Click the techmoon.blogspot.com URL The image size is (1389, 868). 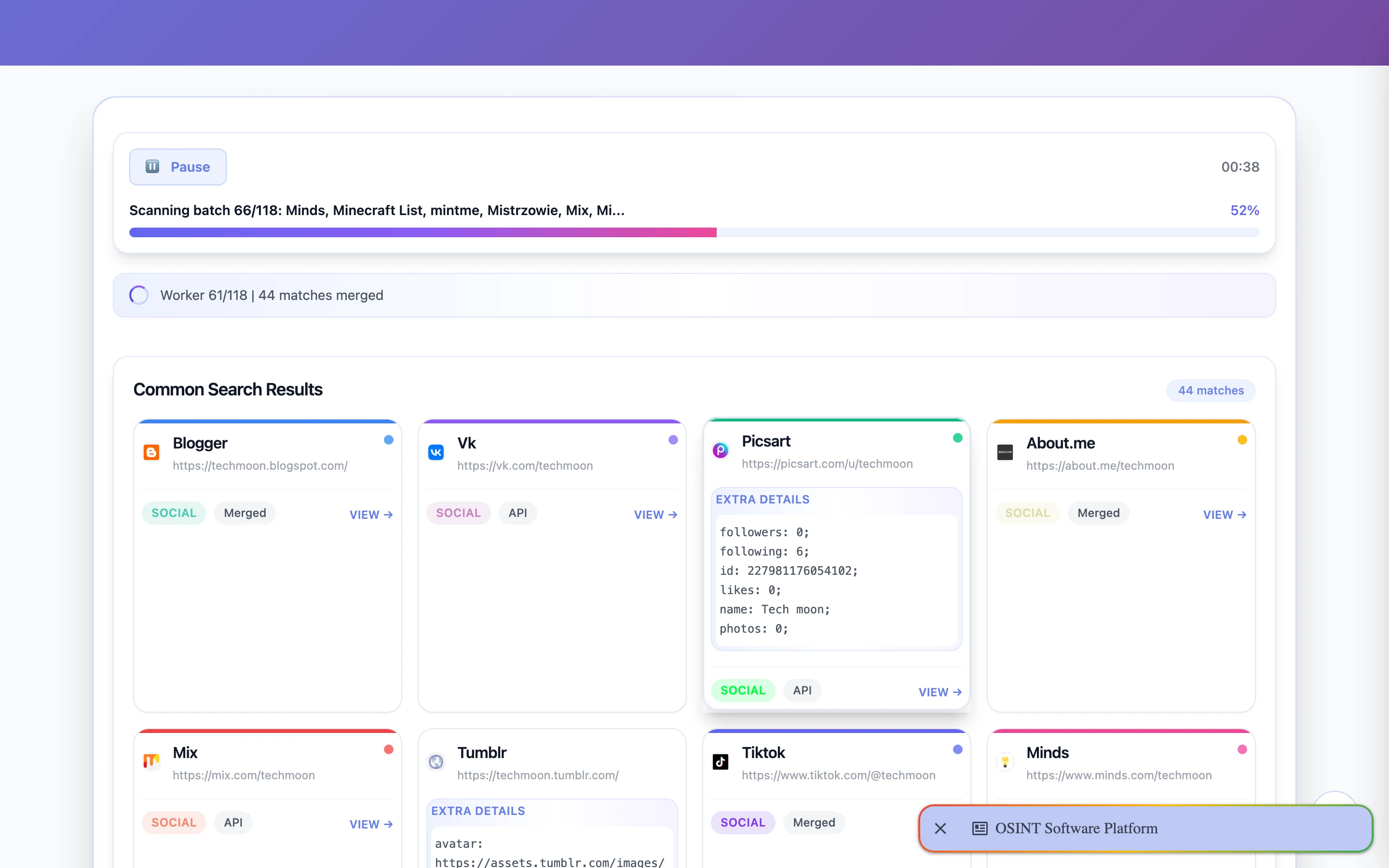tap(260, 465)
